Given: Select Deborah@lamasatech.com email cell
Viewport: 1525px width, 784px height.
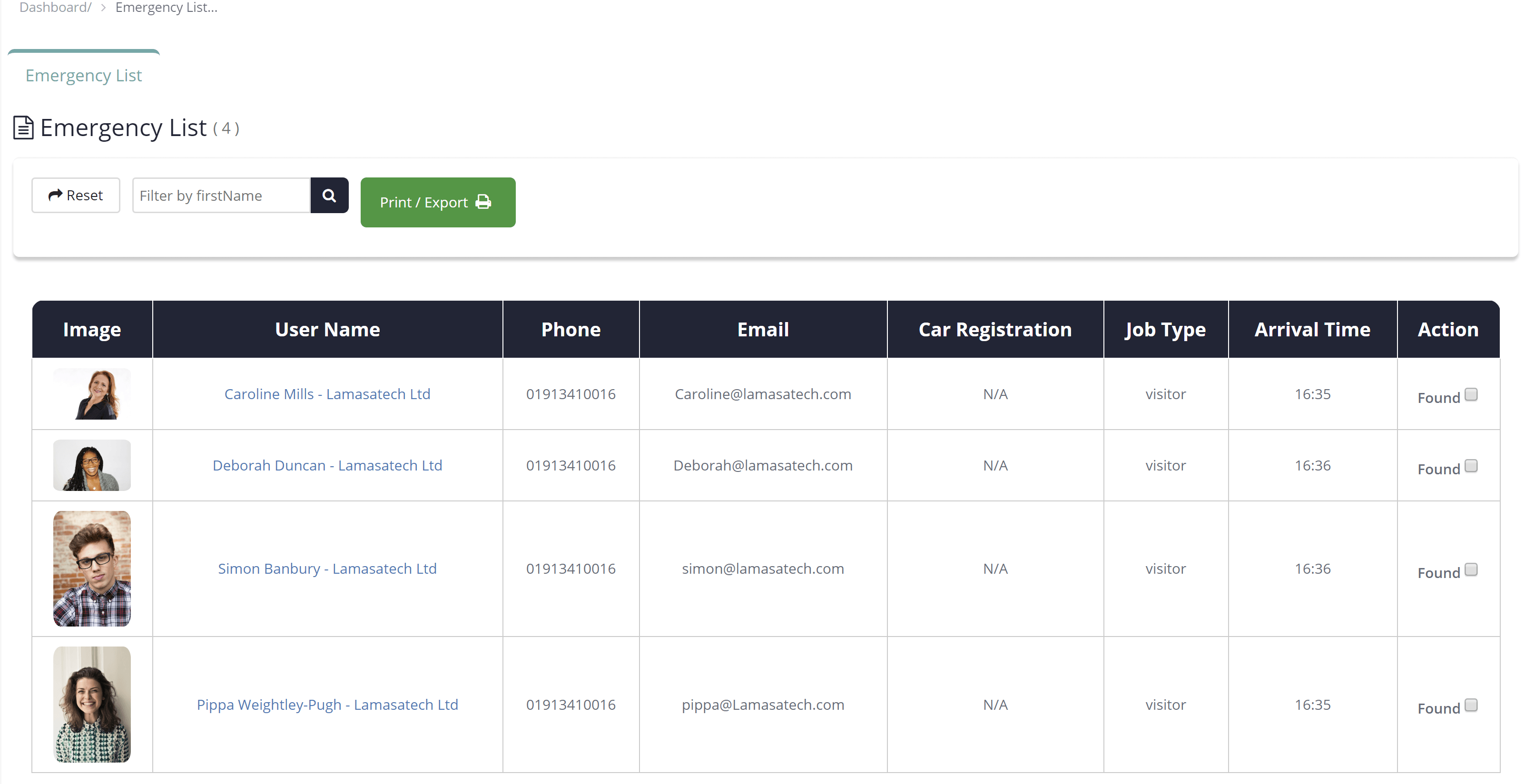Looking at the screenshot, I should pos(763,466).
